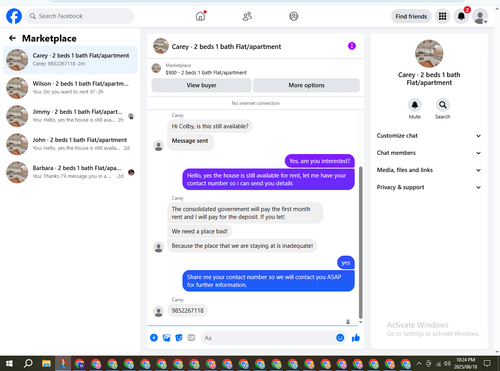Open the Windows notification center icon

(488, 363)
